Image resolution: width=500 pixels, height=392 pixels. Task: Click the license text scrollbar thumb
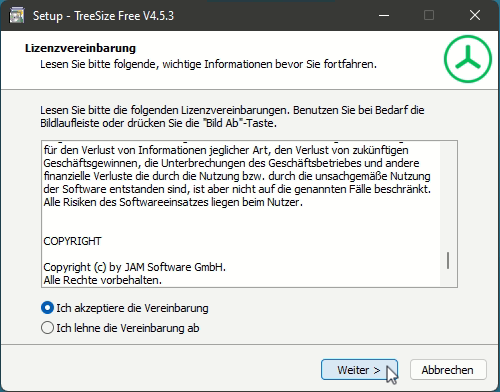pyautogui.click(x=448, y=260)
